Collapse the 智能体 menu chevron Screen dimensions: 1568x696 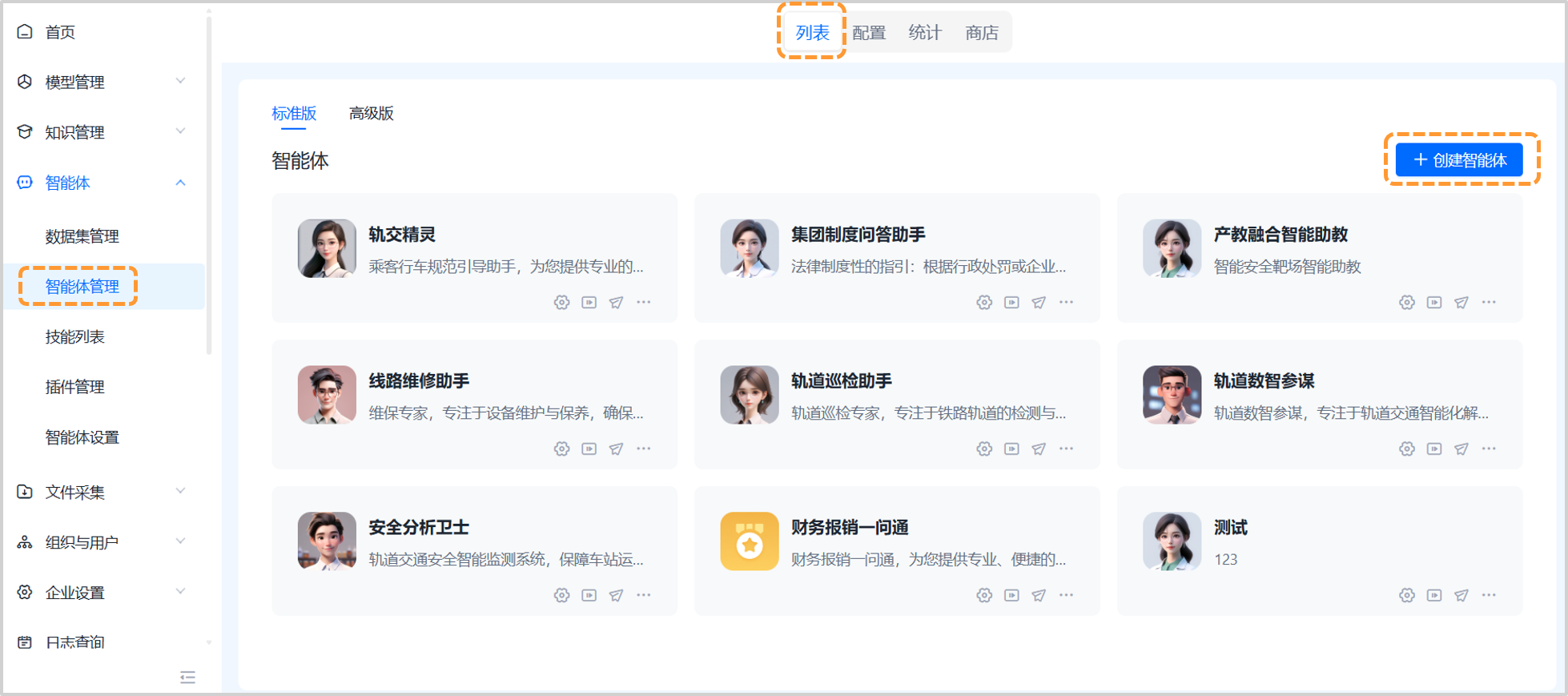click(x=181, y=183)
